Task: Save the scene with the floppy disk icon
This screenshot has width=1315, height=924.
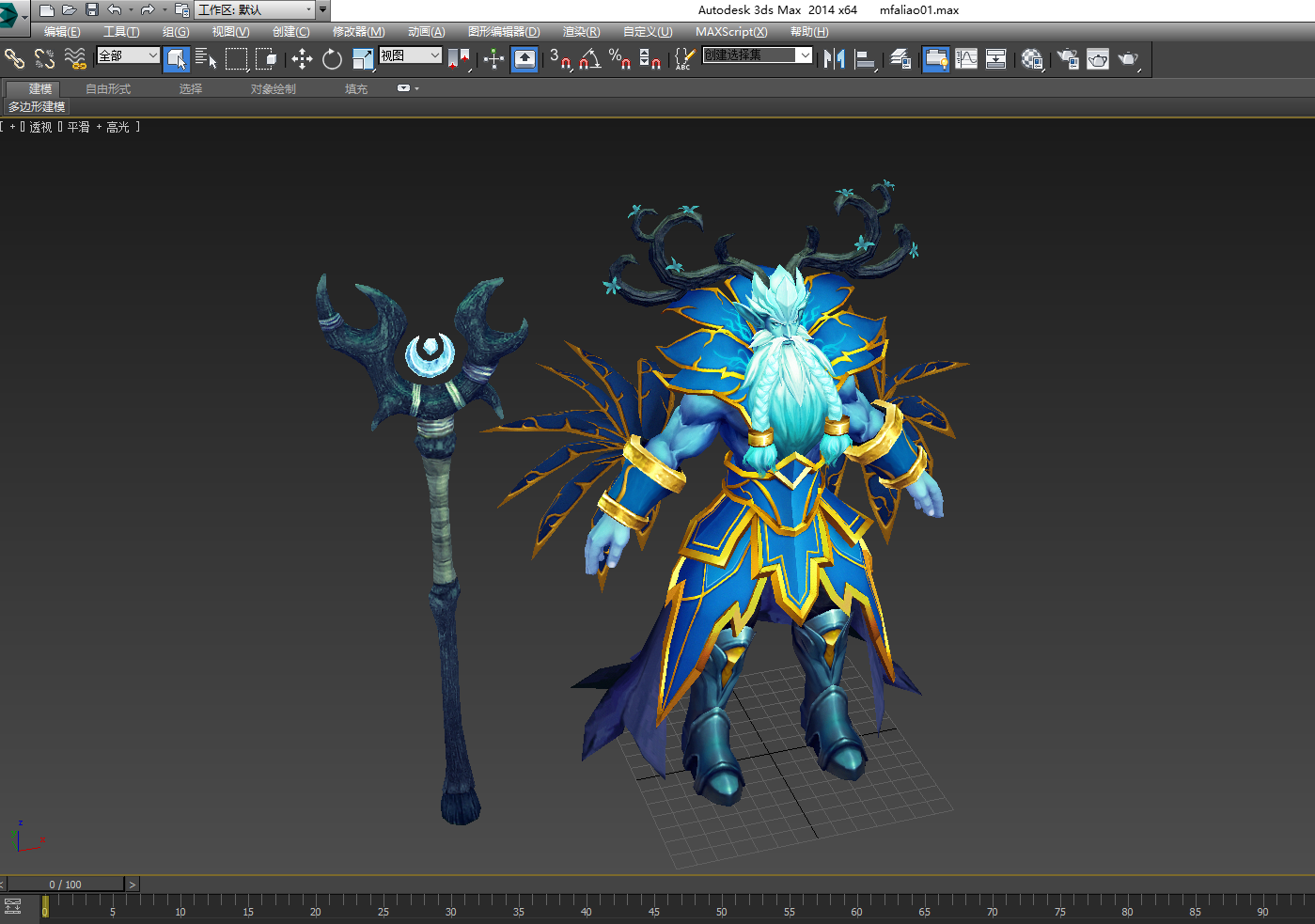Action: coord(92,10)
